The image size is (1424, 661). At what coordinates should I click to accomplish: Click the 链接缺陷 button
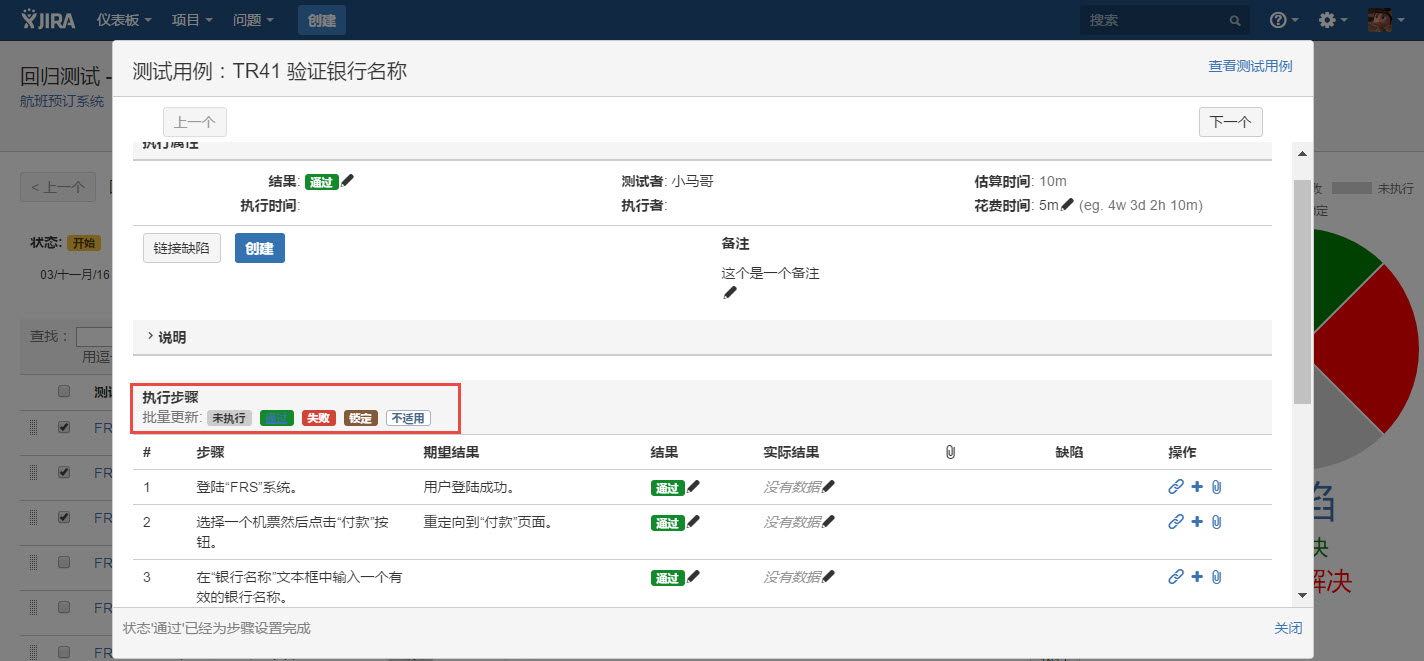click(182, 248)
